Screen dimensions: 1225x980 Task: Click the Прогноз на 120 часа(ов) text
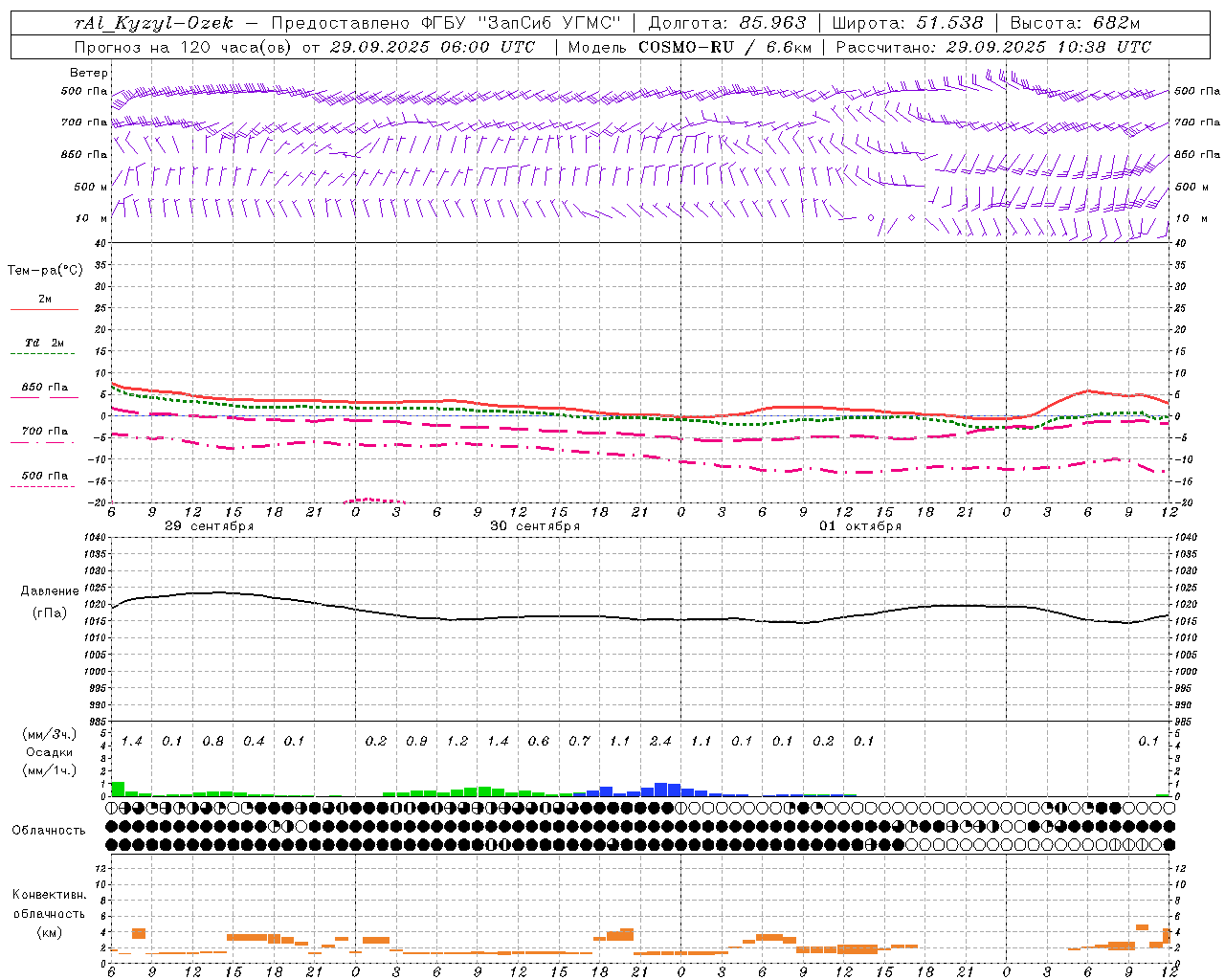[184, 47]
